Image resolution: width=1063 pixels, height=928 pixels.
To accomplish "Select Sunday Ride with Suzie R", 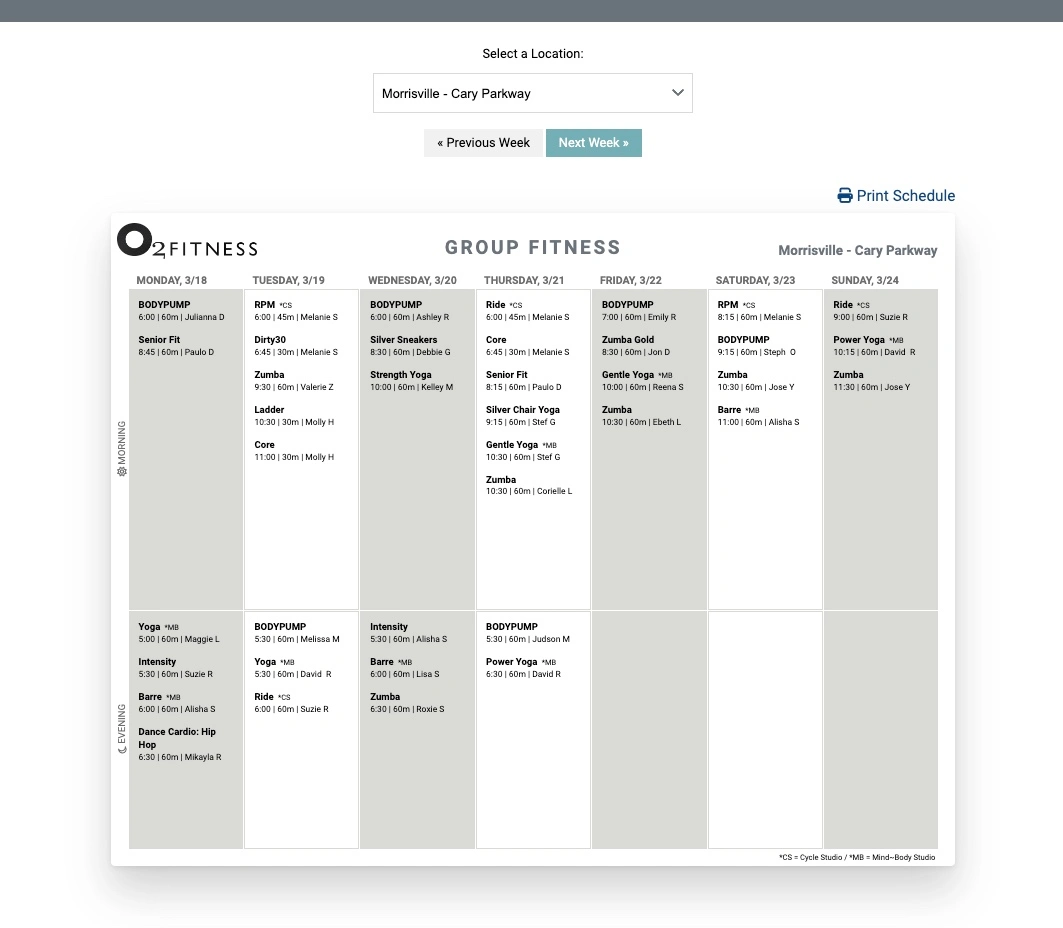I will (x=870, y=310).
